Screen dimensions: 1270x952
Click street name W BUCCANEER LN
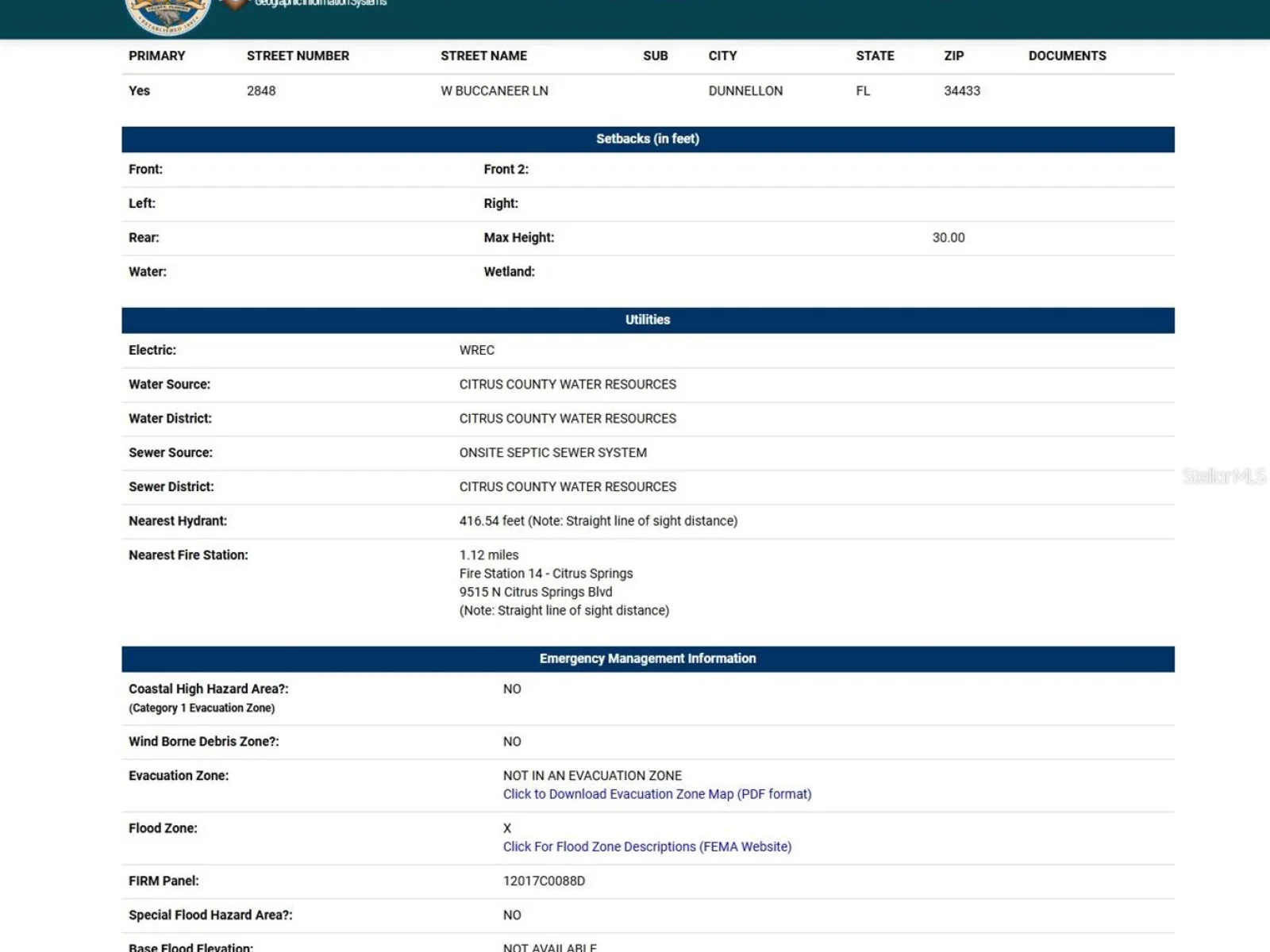click(495, 90)
